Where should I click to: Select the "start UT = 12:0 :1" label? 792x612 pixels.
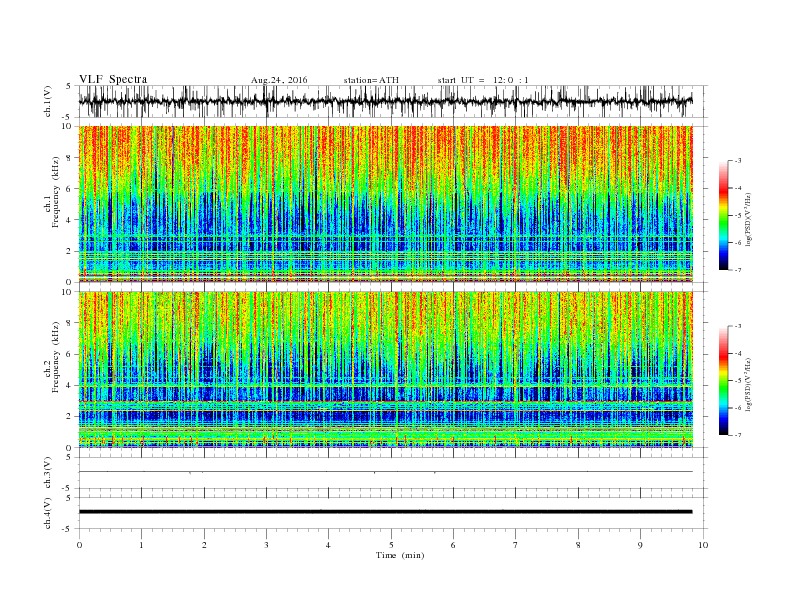(483, 80)
